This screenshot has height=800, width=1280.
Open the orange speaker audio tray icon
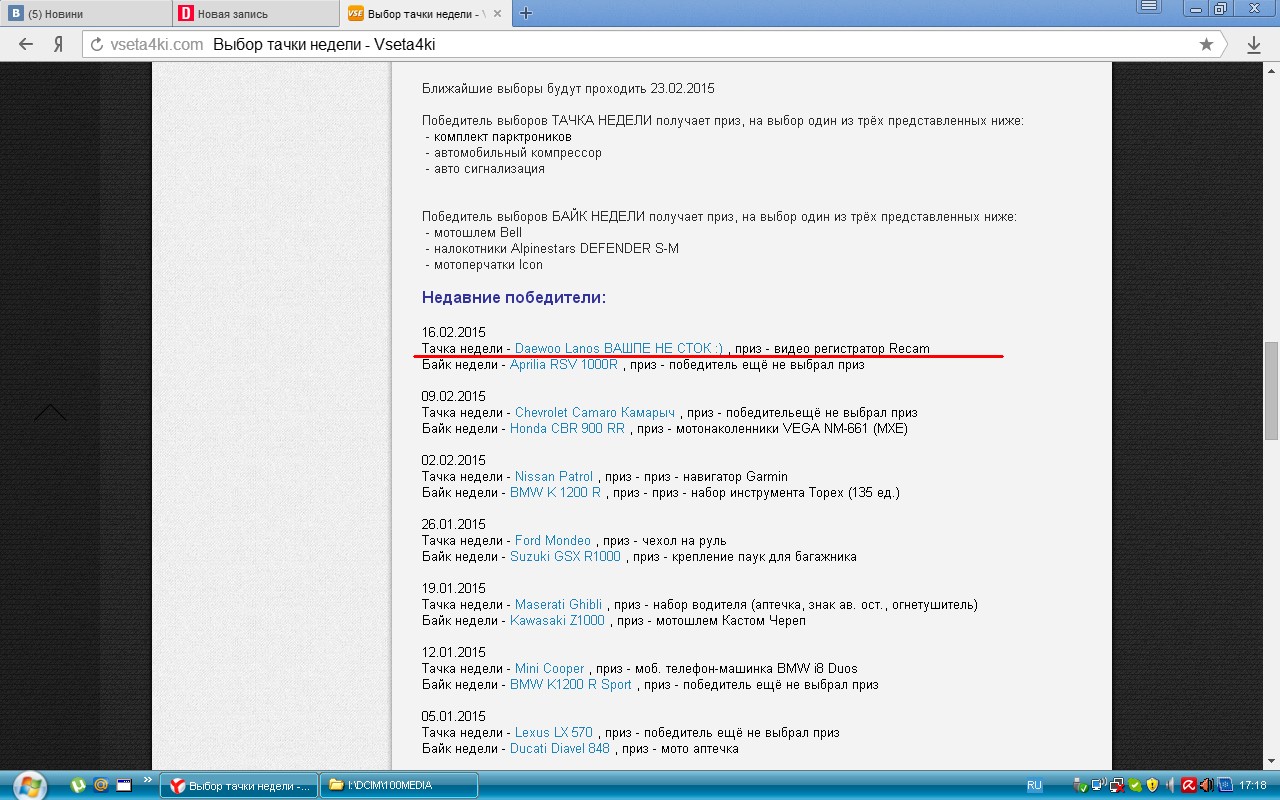click(x=1207, y=785)
